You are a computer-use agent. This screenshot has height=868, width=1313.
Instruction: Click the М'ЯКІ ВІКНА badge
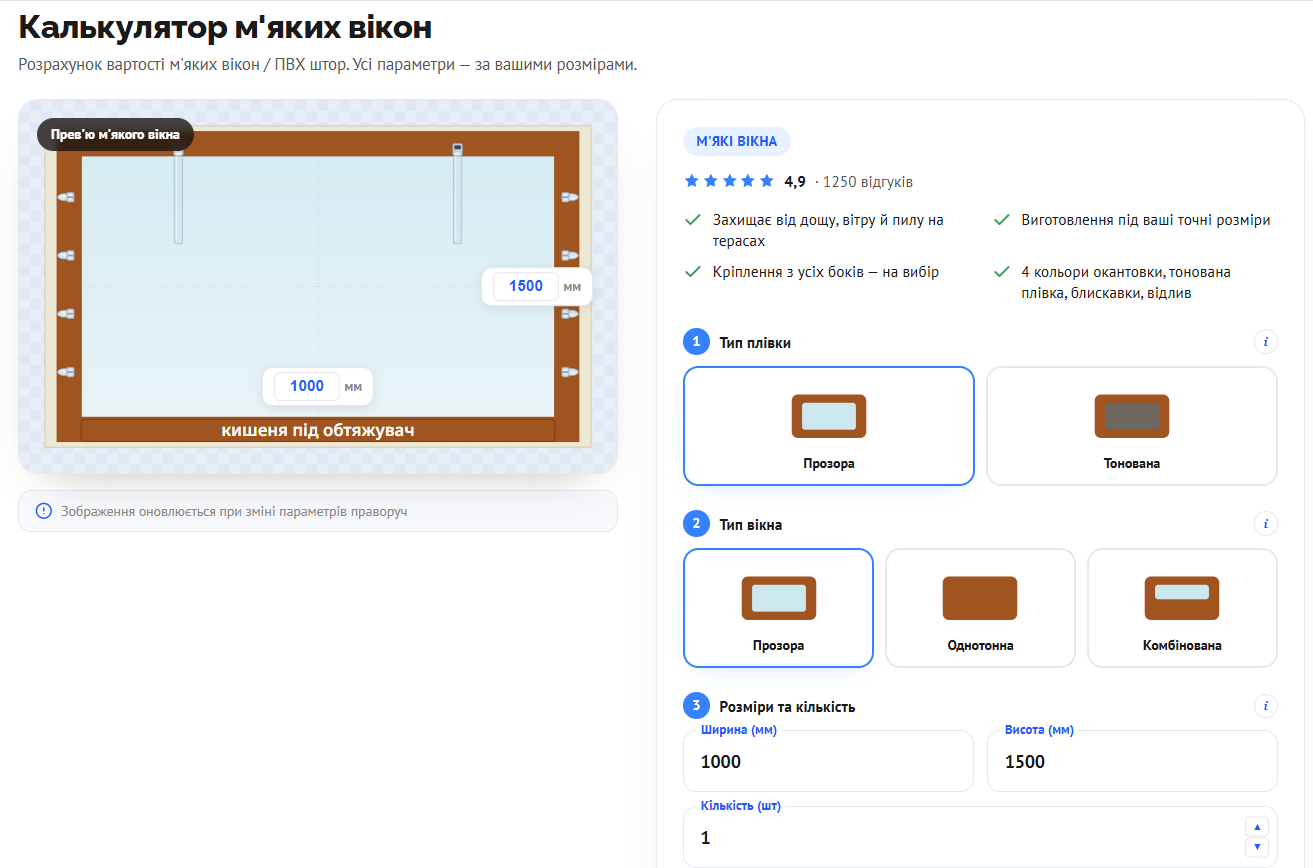tap(737, 141)
